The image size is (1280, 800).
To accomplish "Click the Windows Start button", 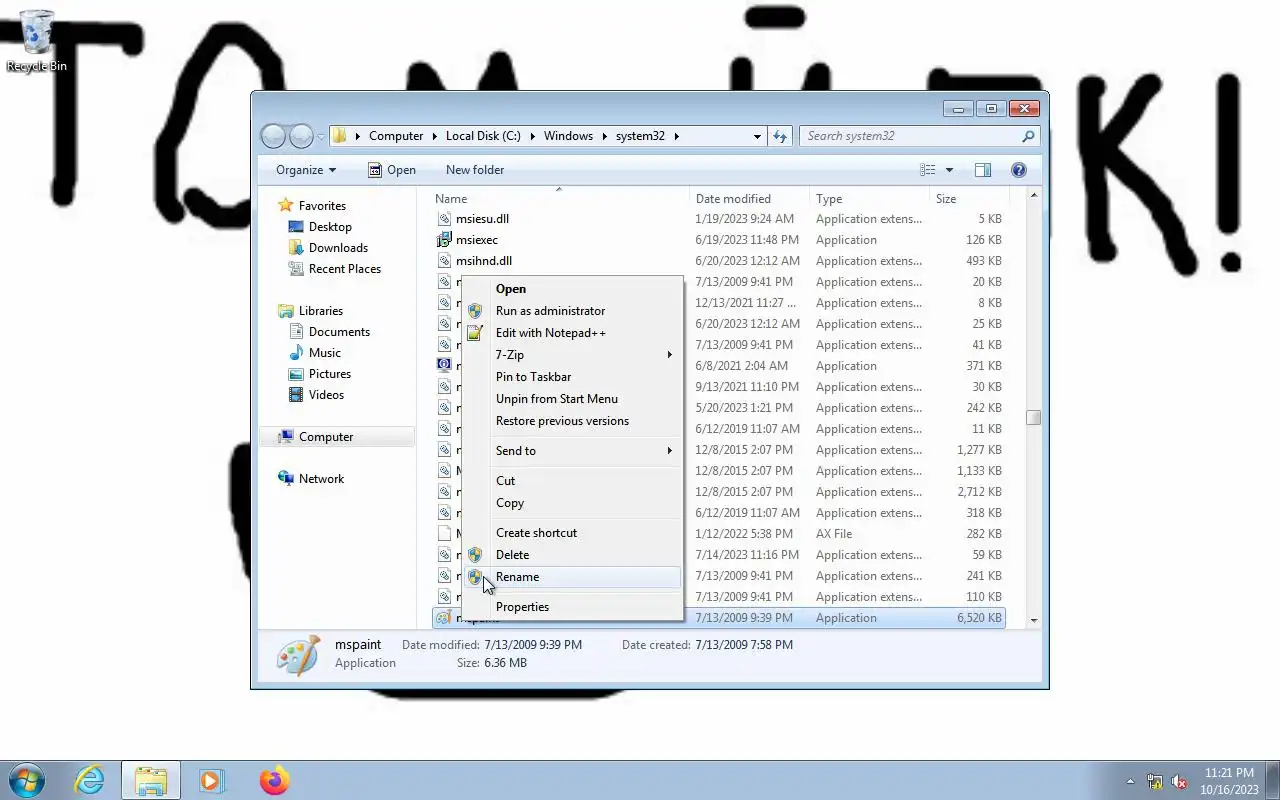I will (x=27, y=780).
